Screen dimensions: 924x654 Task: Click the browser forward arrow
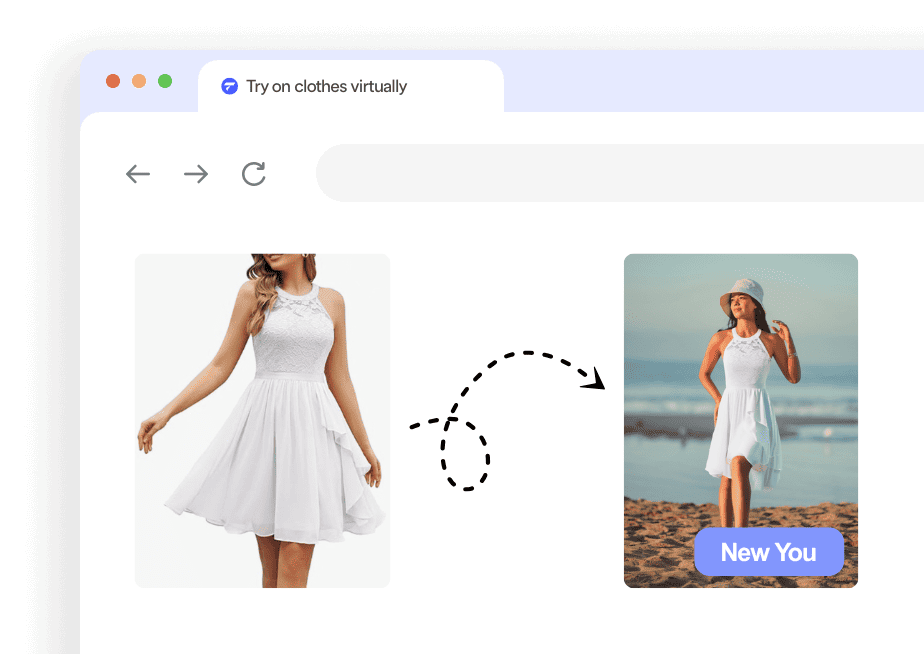[196, 174]
